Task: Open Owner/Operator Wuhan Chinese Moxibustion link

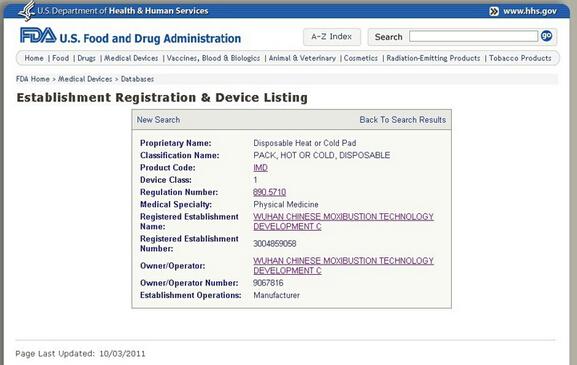Action: click(343, 266)
